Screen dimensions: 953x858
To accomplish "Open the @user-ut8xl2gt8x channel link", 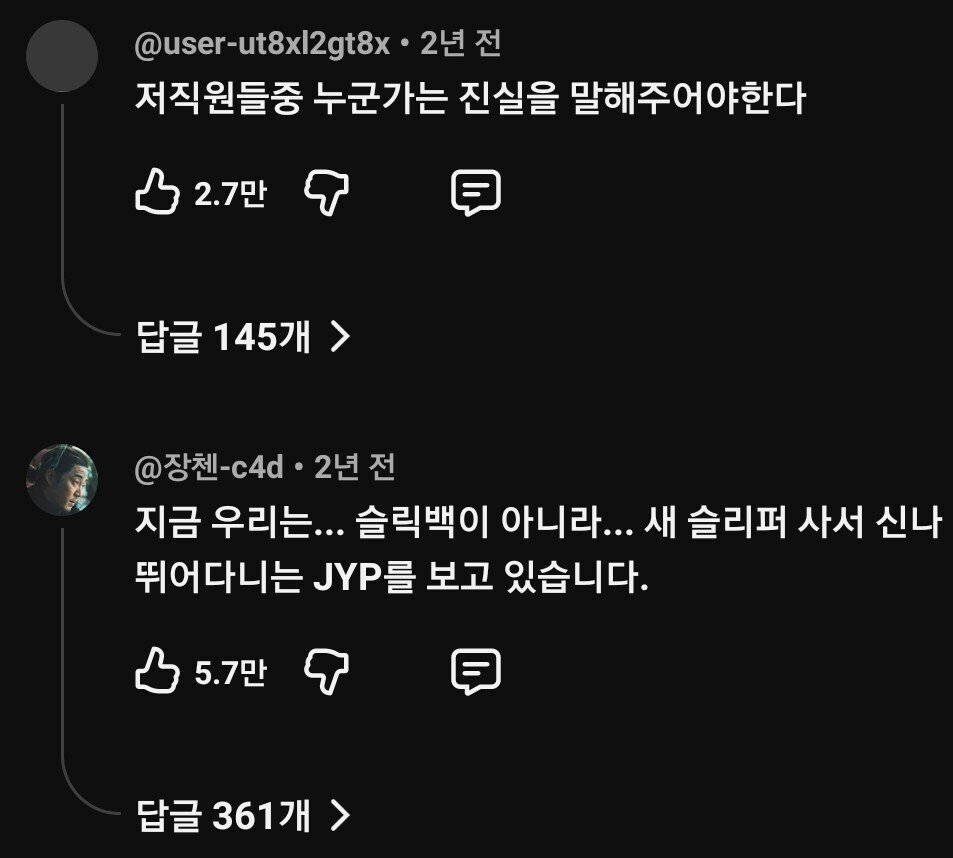I will tap(262, 44).
